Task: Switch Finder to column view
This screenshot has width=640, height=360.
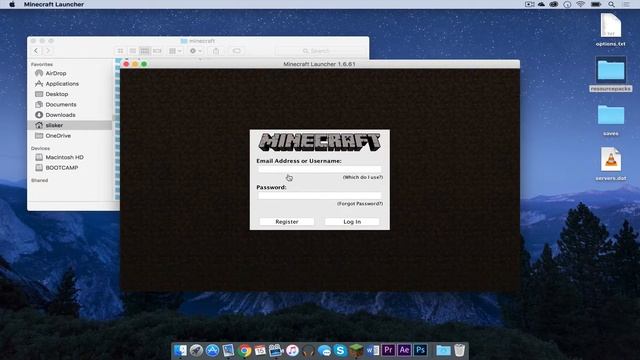Action: coord(145,51)
